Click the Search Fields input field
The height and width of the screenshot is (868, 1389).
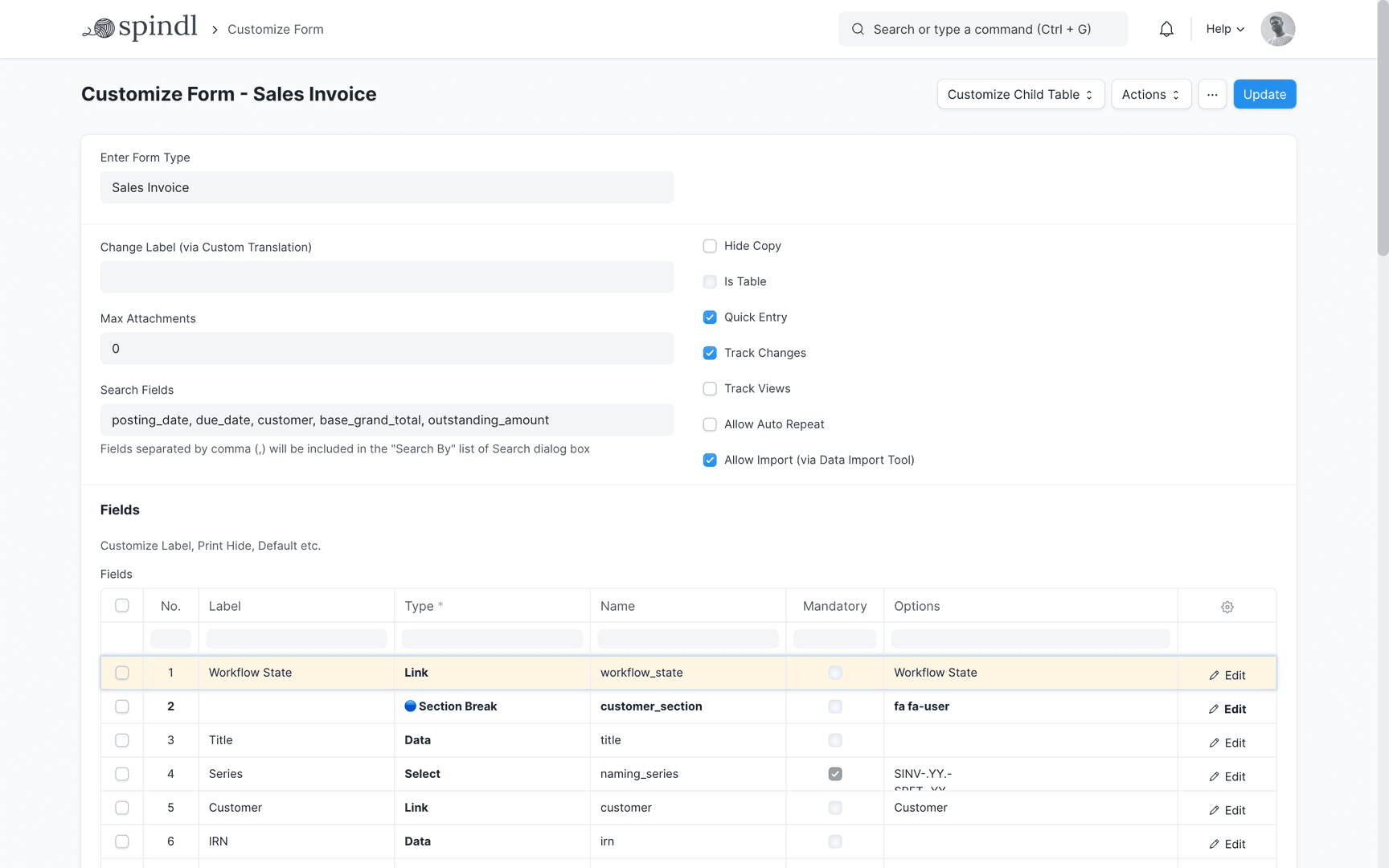387,420
